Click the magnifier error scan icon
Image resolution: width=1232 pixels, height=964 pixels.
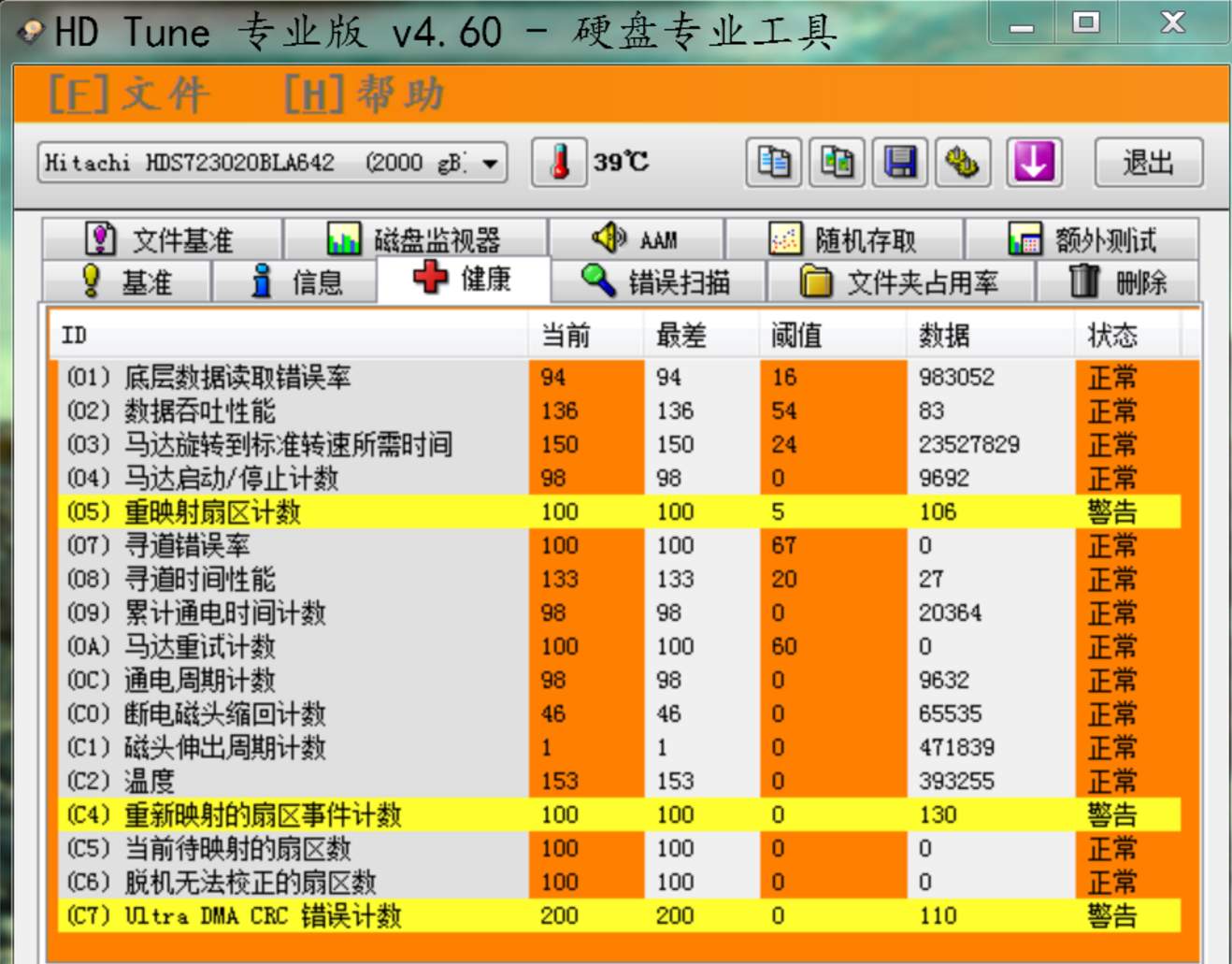click(598, 281)
